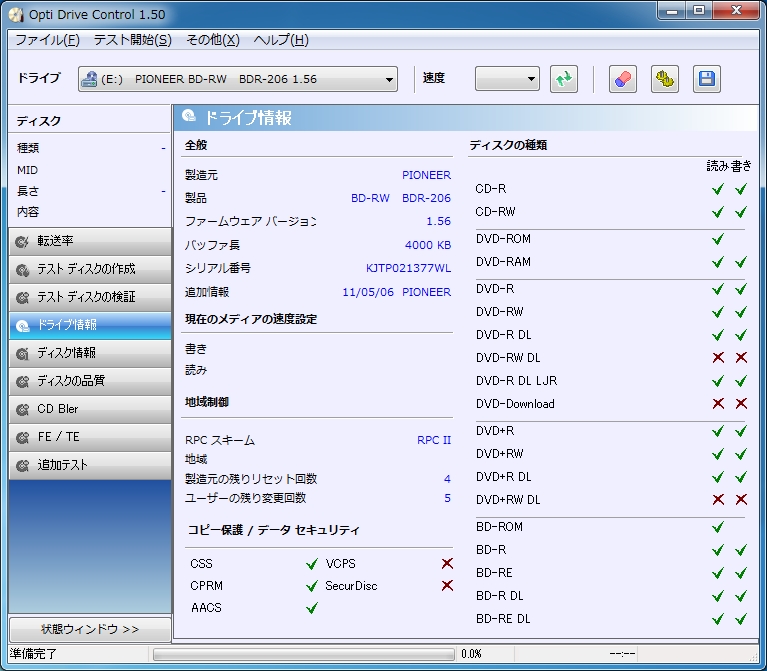Click the disc icon beside CD Bler
Image resolution: width=767 pixels, height=671 pixels.
(x=22, y=410)
